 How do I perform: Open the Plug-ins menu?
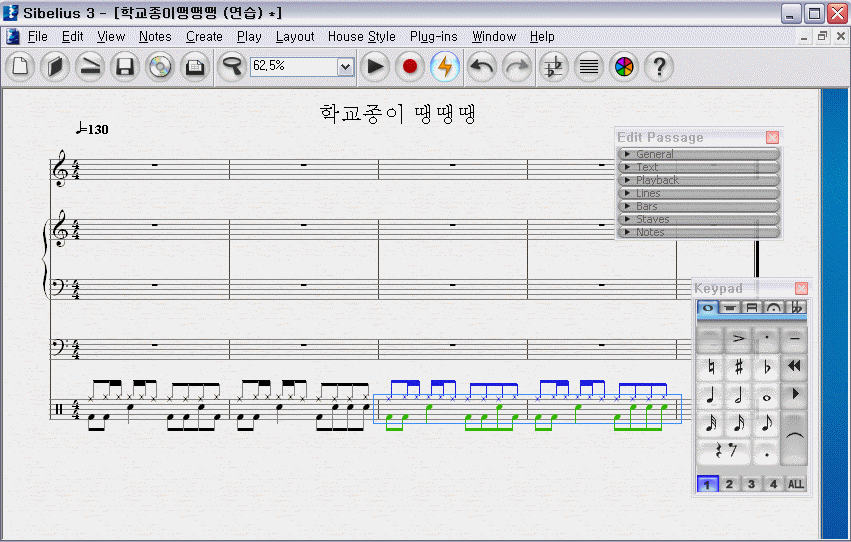[434, 36]
